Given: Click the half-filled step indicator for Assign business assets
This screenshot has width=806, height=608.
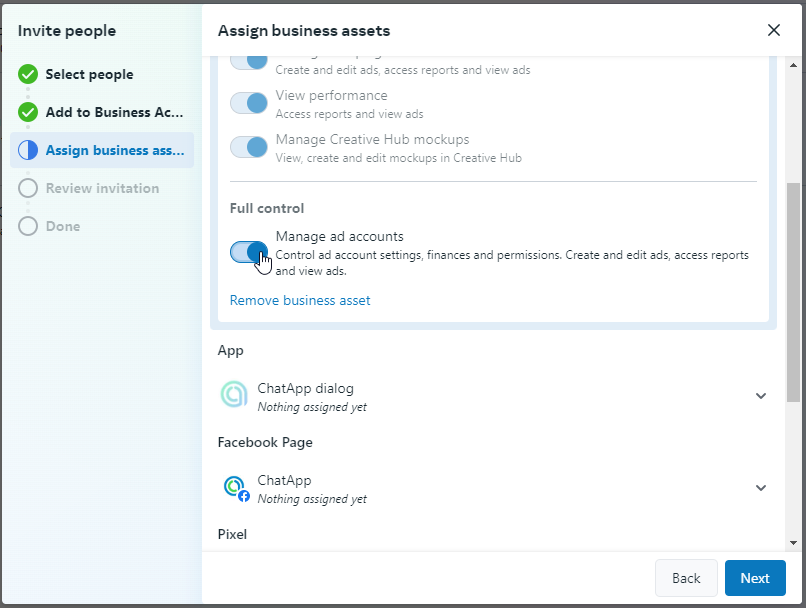Looking at the screenshot, I should (28, 150).
